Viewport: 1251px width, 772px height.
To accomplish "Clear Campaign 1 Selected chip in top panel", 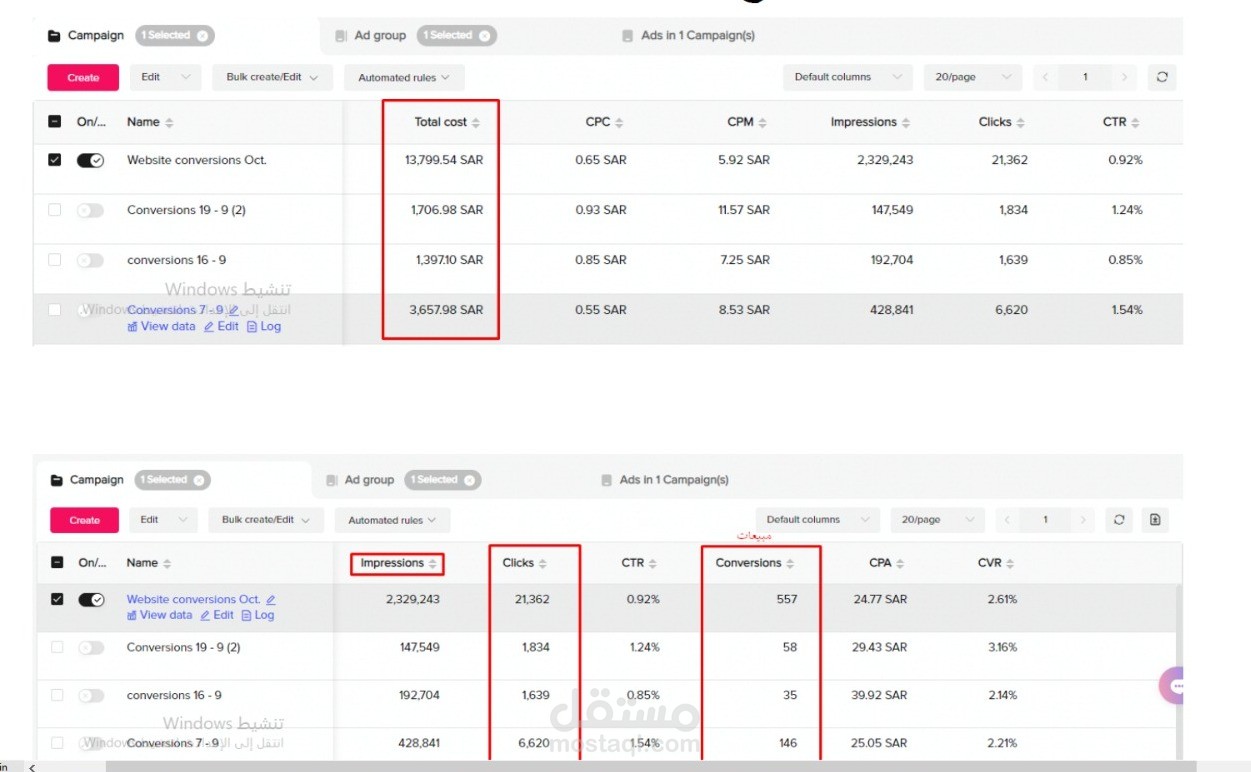I will point(203,36).
